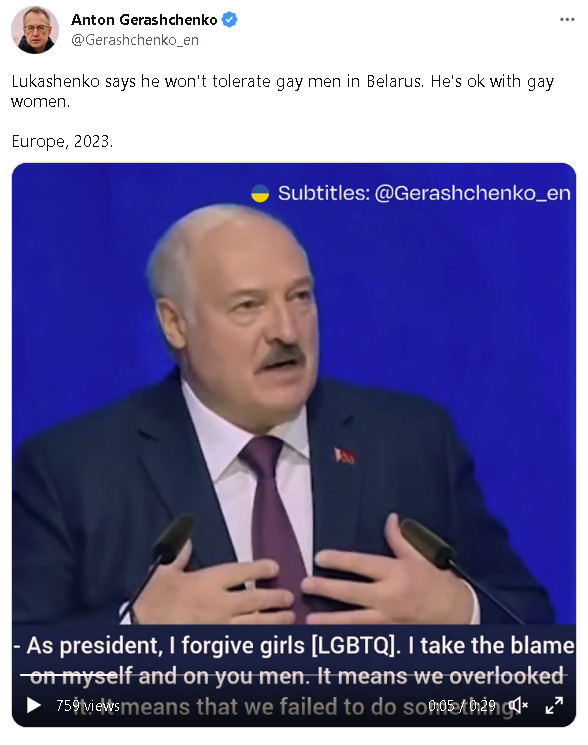Unmute the video using the speaker icon

(x=518, y=706)
